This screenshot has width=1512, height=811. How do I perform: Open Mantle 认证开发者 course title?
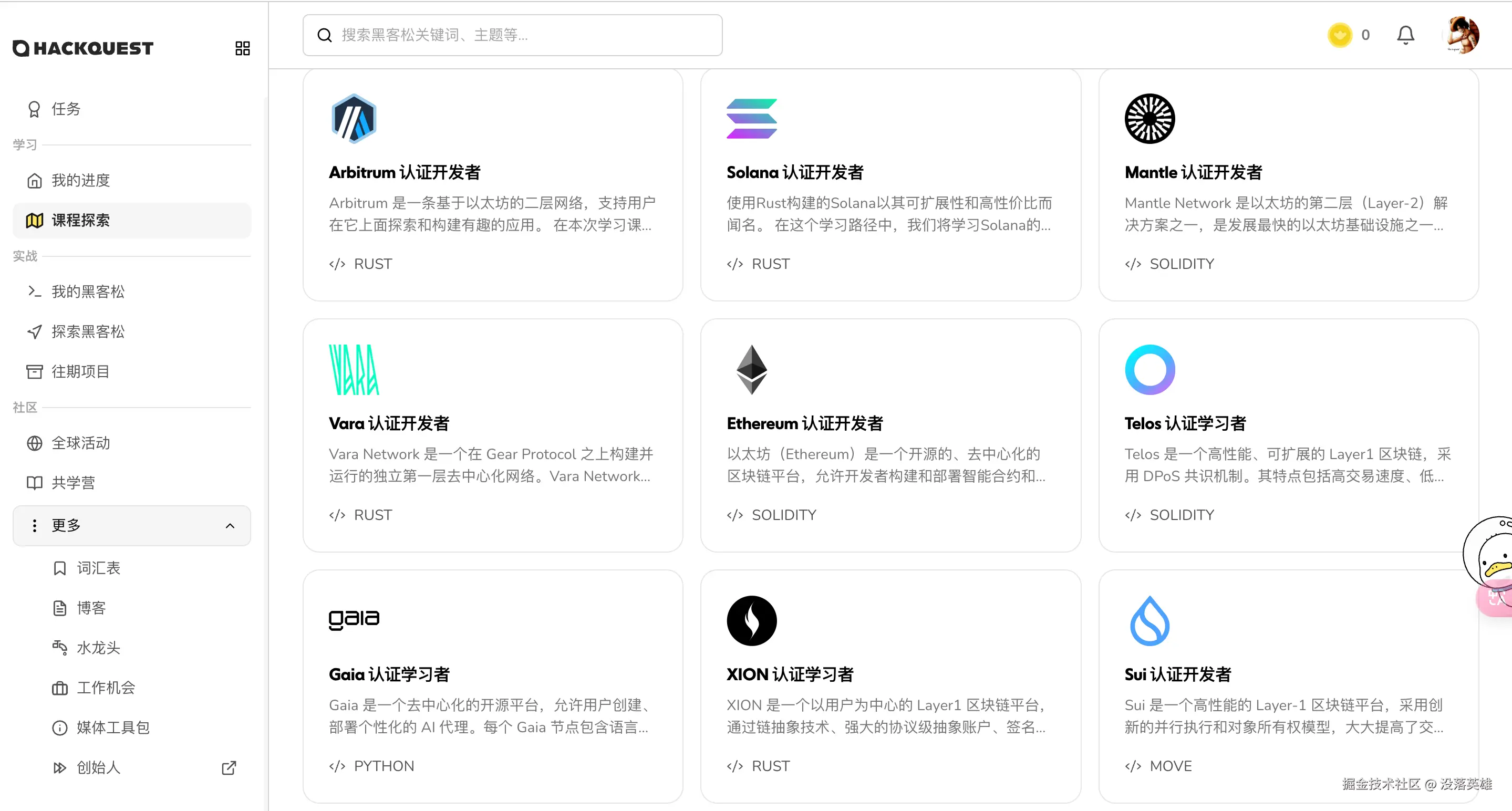coord(1193,172)
